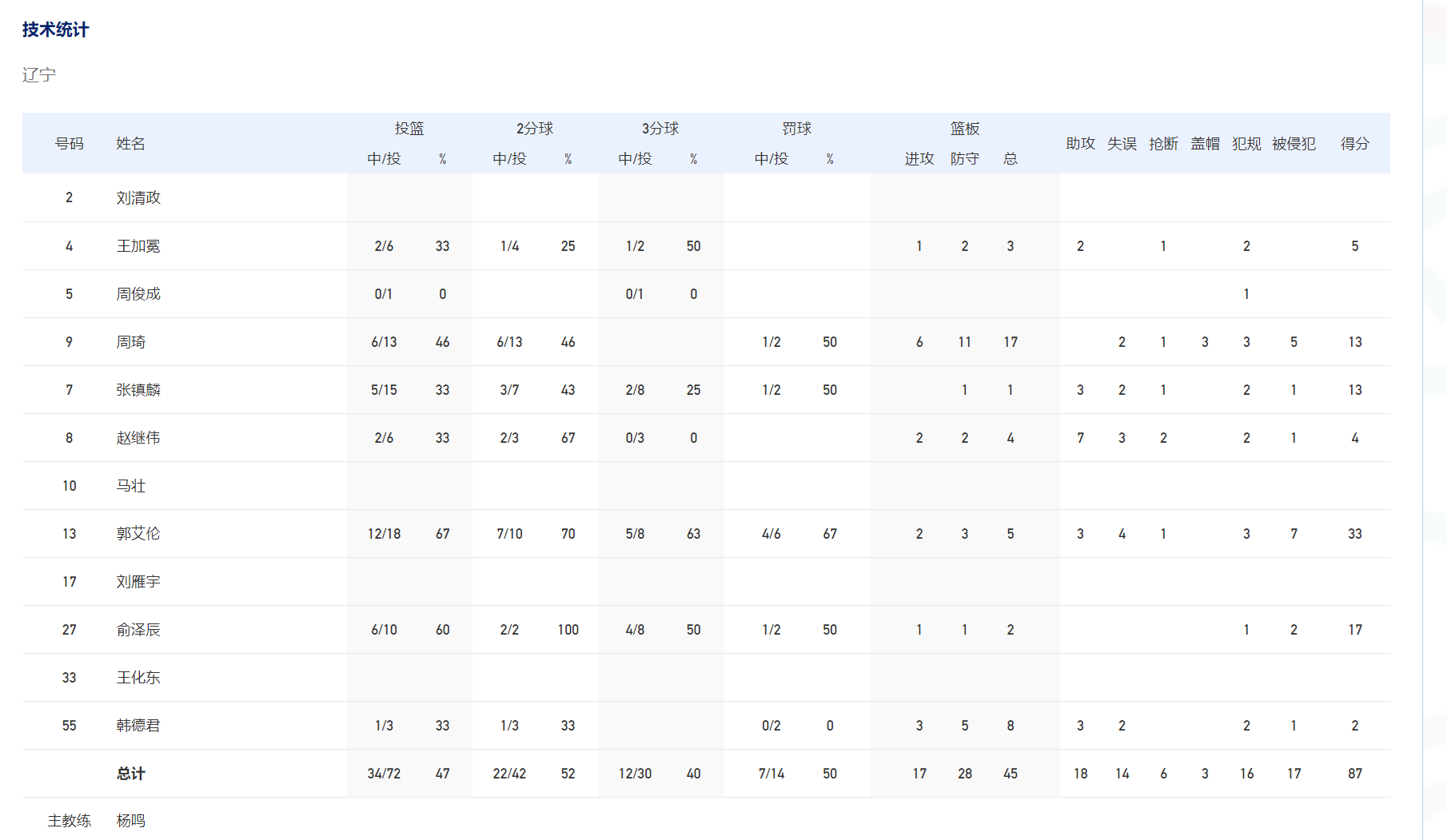Click jersey number 55
This screenshot has height=840, width=1447.
69,726
